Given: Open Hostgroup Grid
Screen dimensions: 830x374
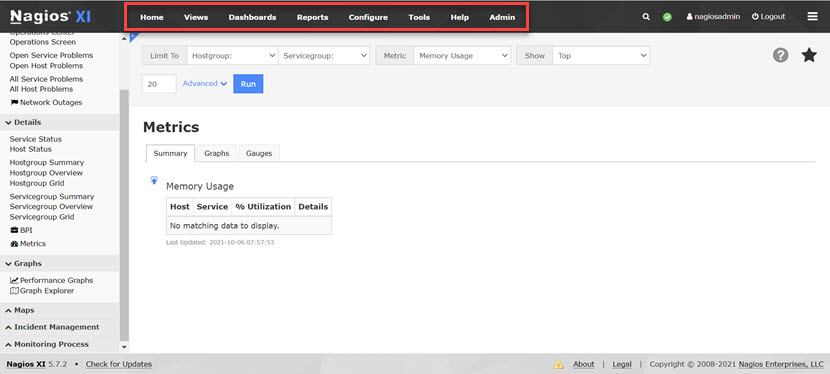Looking at the screenshot, I should click(x=37, y=184).
